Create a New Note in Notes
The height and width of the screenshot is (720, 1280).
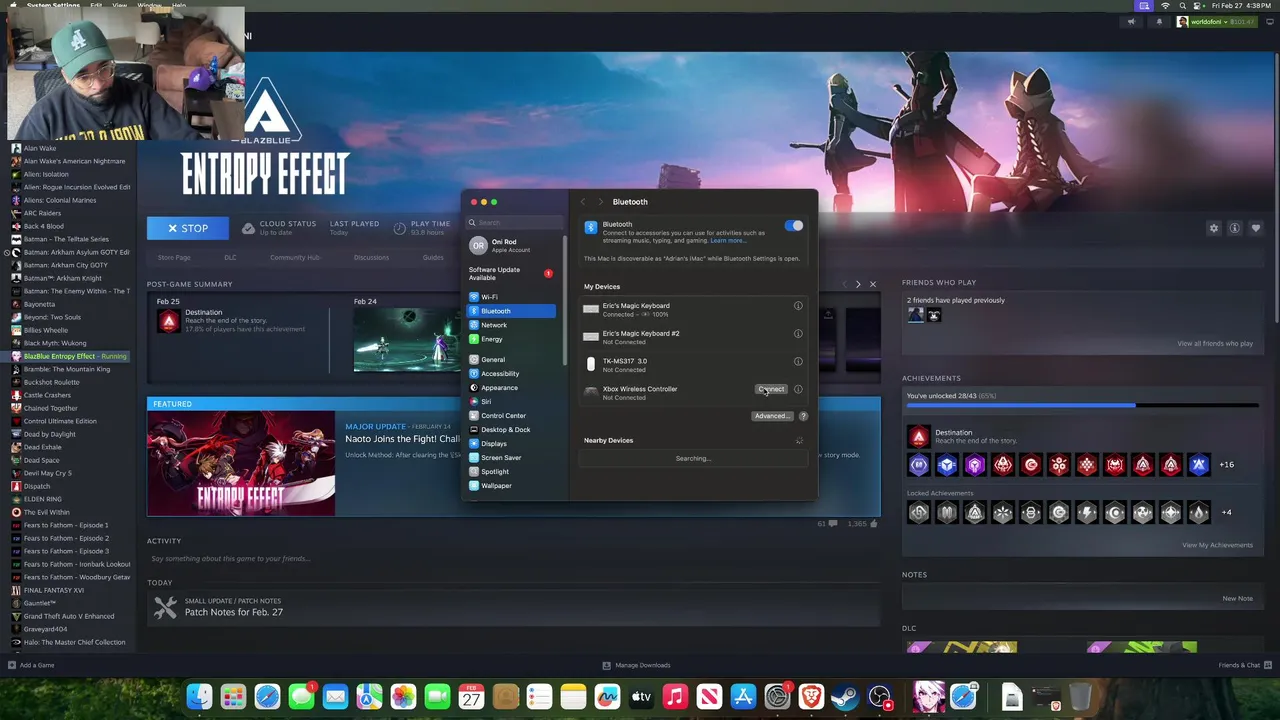coord(1237,598)
